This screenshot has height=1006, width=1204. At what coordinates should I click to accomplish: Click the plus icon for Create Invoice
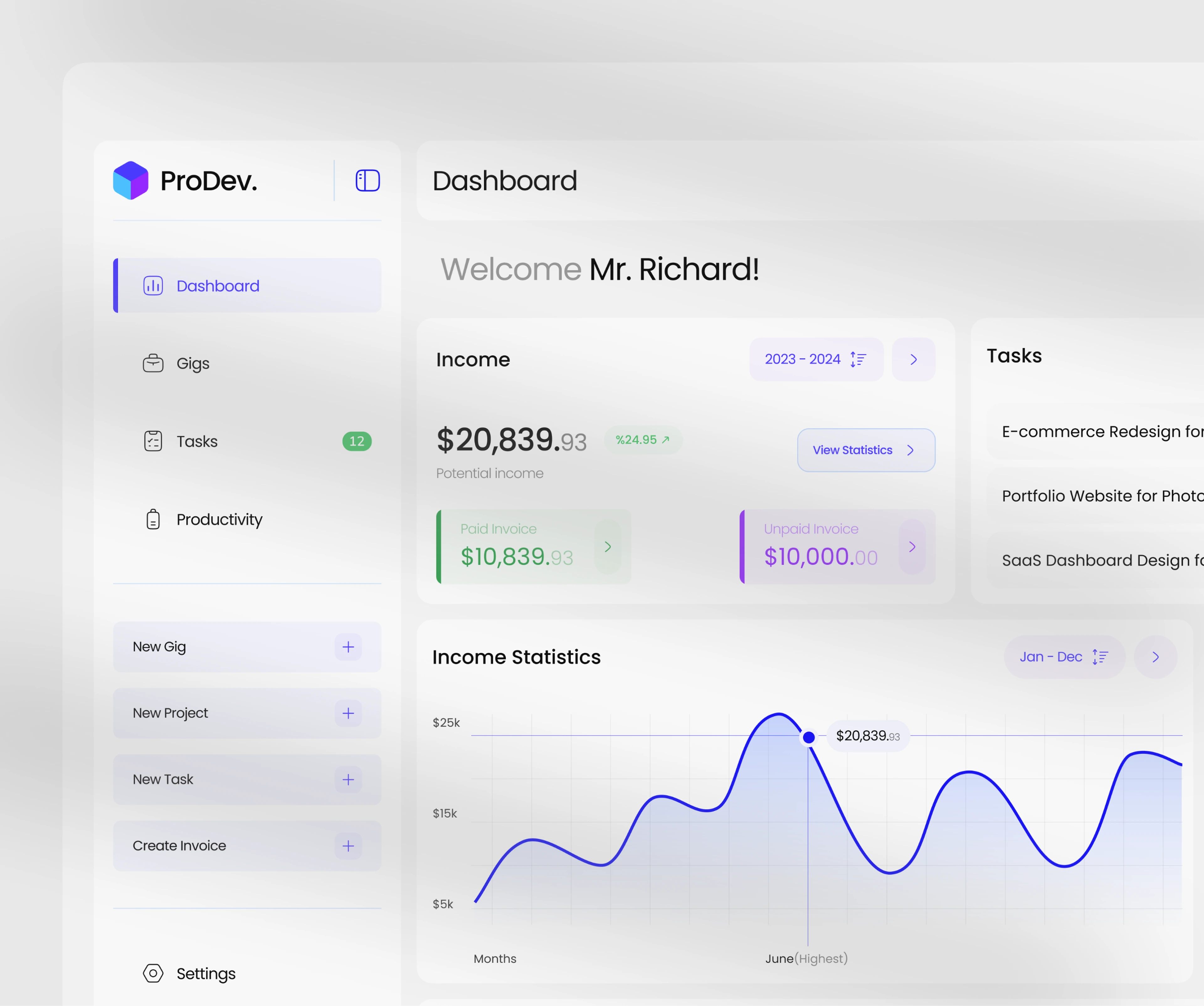click(348, 846)
